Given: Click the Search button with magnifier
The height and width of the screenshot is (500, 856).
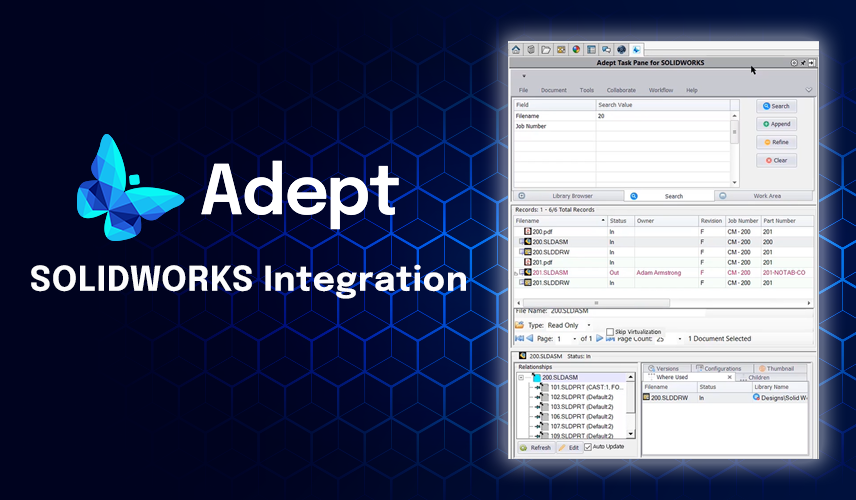Looking at the screenshot, I should tap(776, 106).
